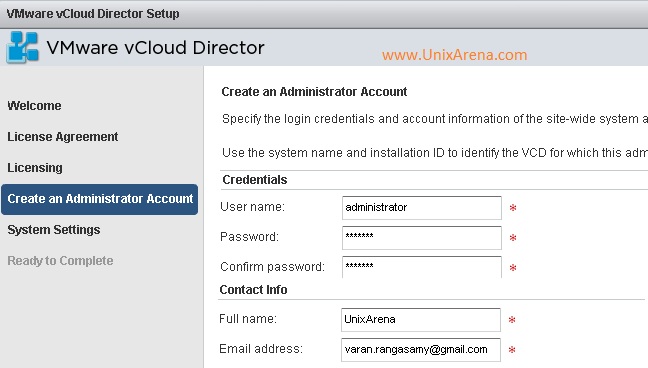Viewport: 648px width, 368px height.
Task: Click the required asterisk beside User name
Action: click(x=513, y=208)
